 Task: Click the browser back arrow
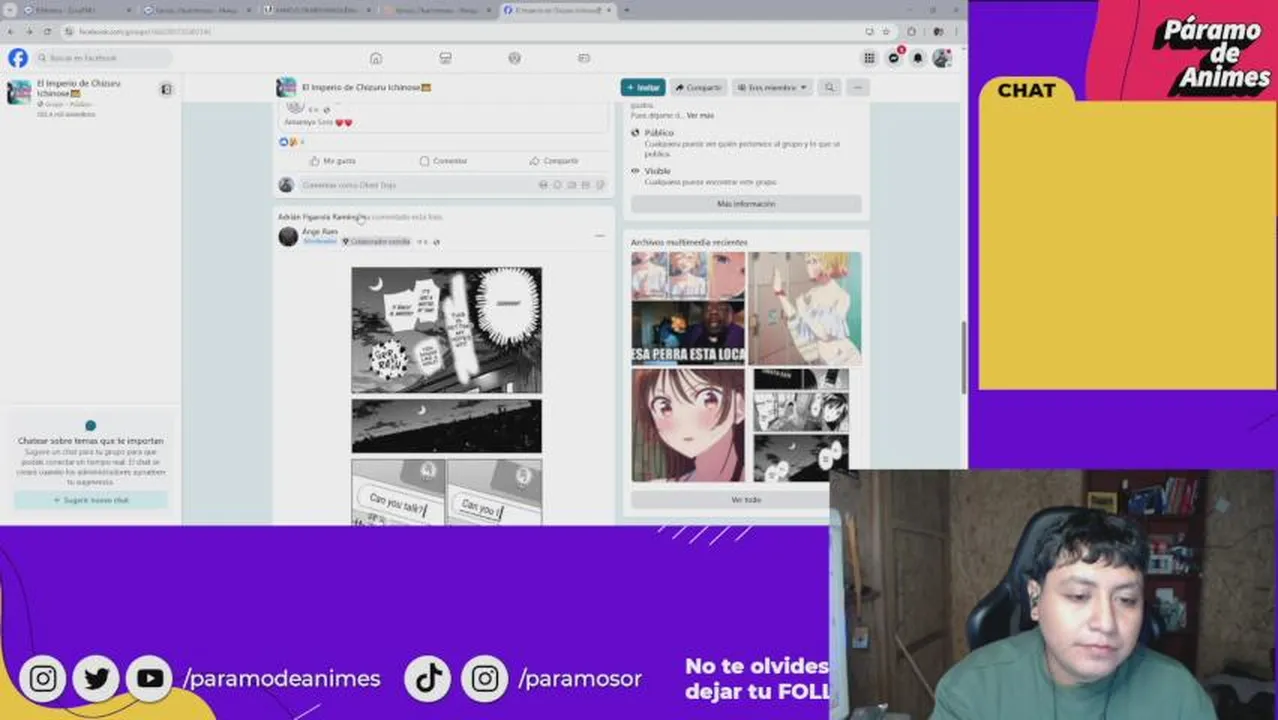[10, 32]
